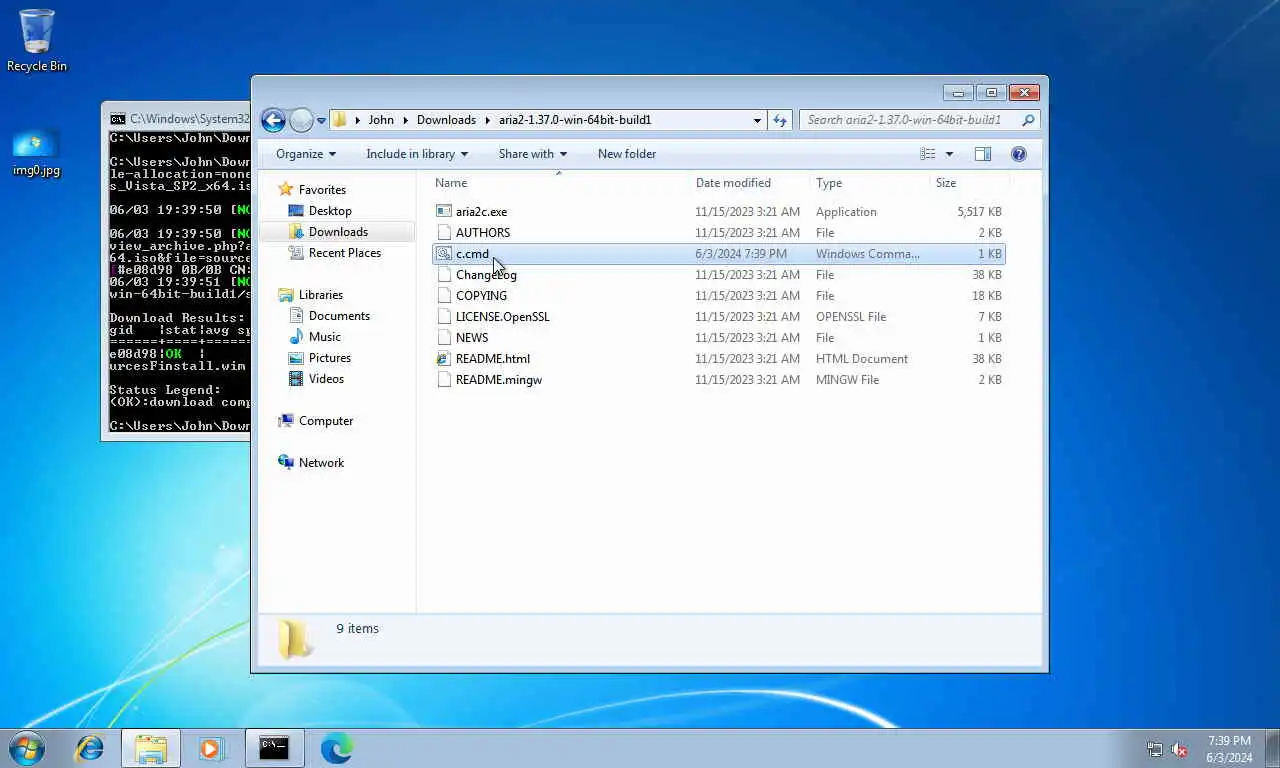1280x768 pixels.
Task: Sort by the Type column header
Action: coord(868,183)
